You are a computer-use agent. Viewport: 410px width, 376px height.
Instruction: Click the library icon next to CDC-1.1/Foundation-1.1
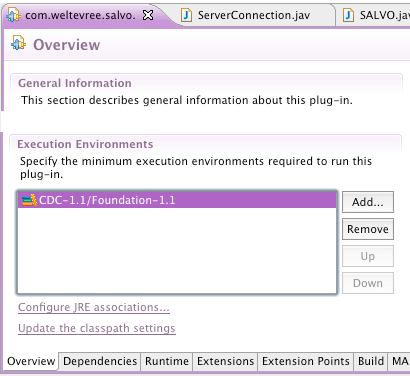click(x=29, y=200)
